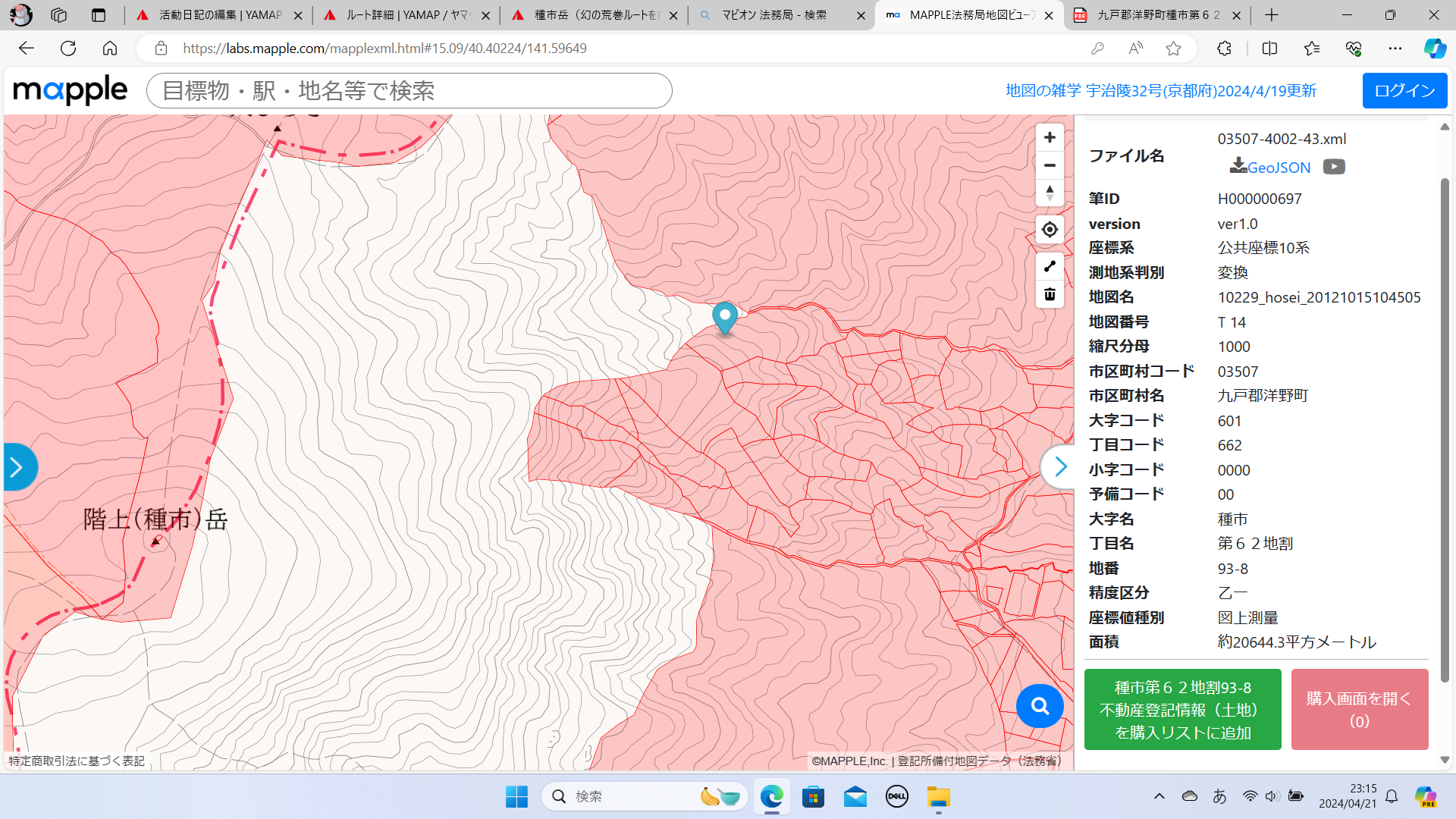Open the 購入画面を開く button

1359,710
